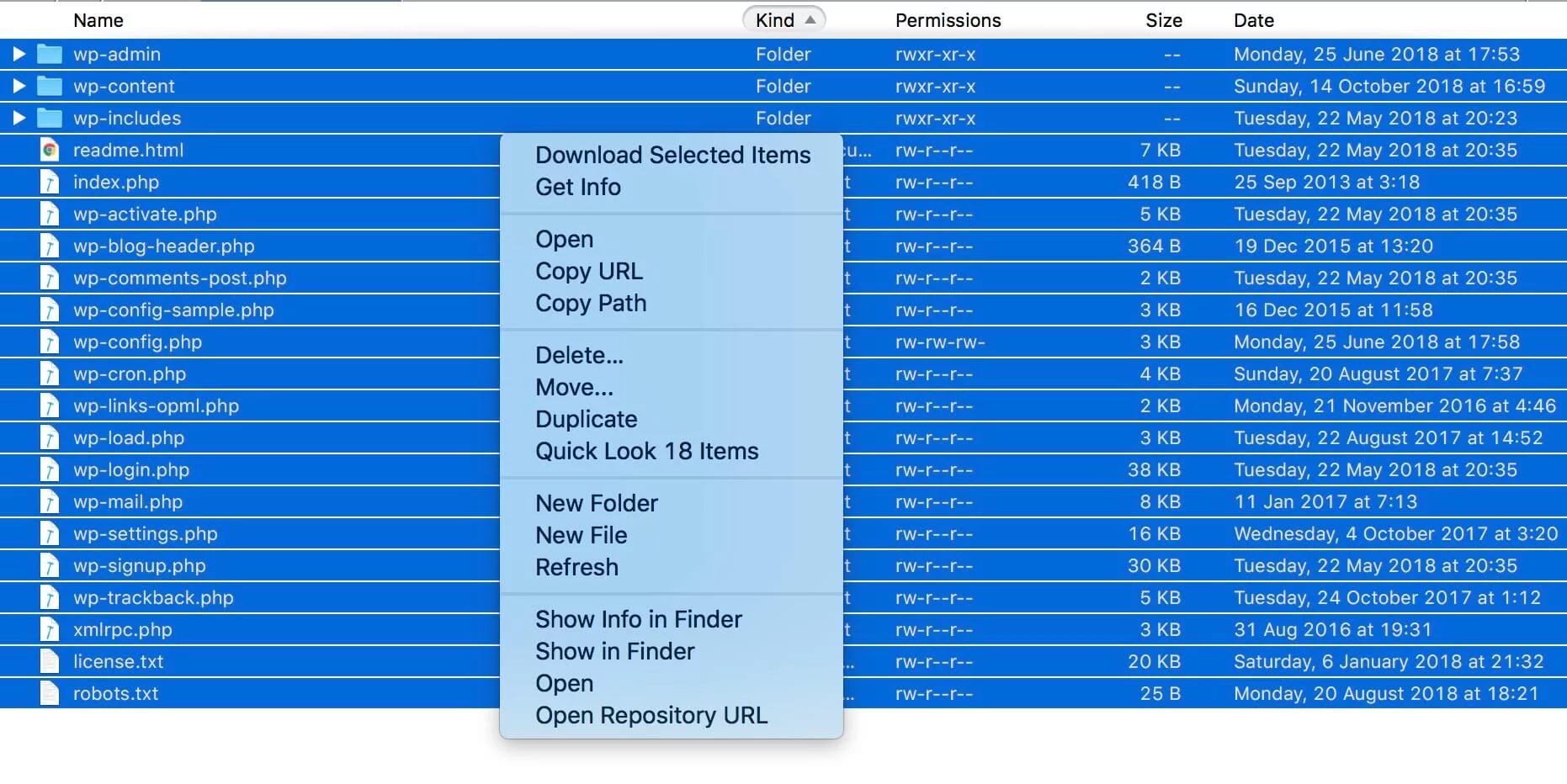The image size is (1567, 784).
Task: Click the wp-blog-header.php file icon
Action: point(50,246)
